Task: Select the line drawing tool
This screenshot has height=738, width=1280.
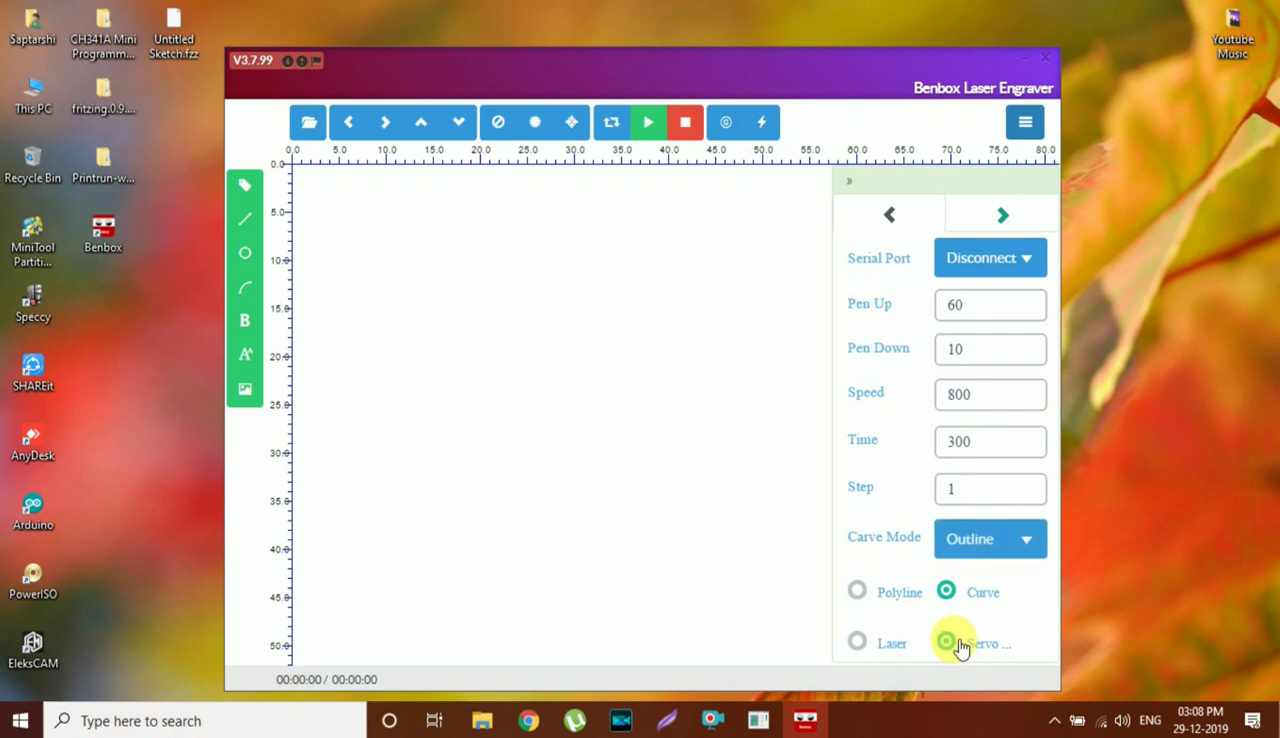Action: tap(245, 219)
